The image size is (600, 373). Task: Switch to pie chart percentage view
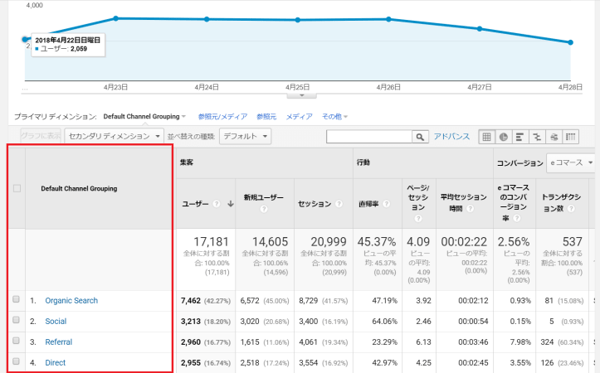tap(504, 137)
